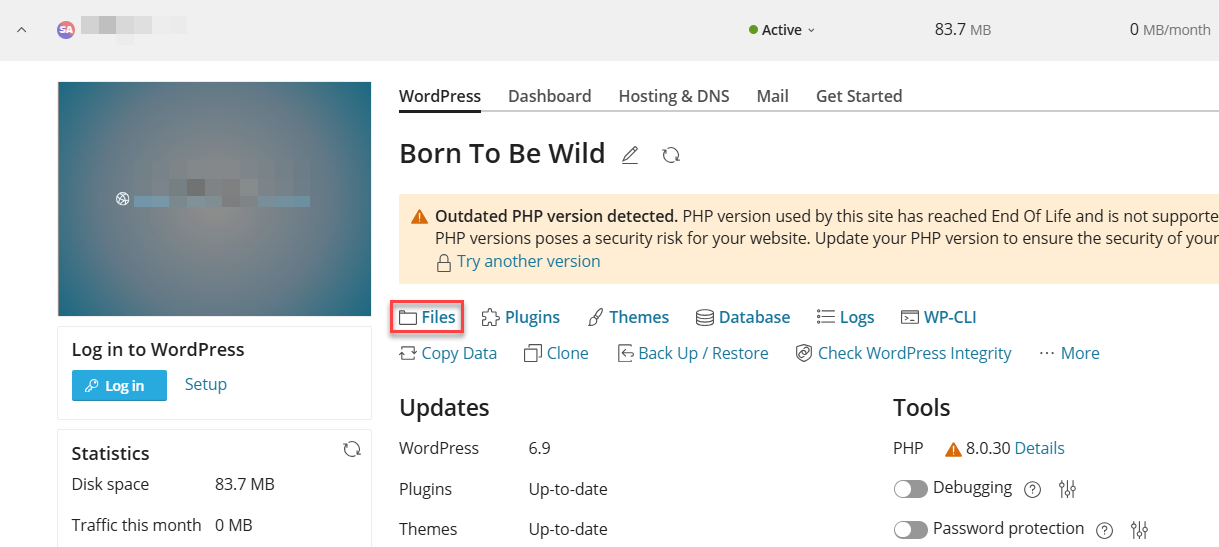Click the help icon beside Debugging
Screen dimensions: 1219x547
point(1033,490)
